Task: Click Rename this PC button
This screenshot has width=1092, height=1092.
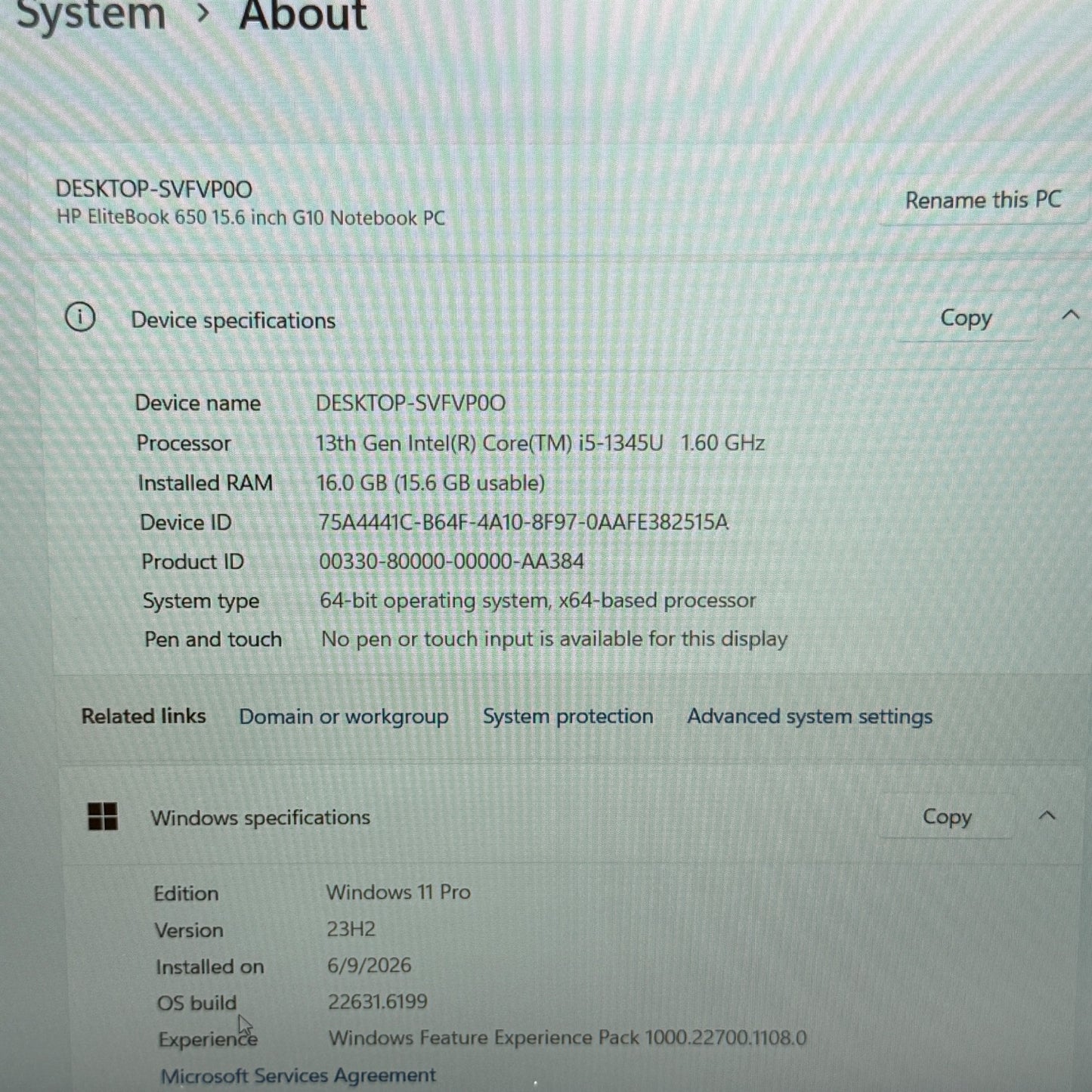Action: [x=983, y=200]
